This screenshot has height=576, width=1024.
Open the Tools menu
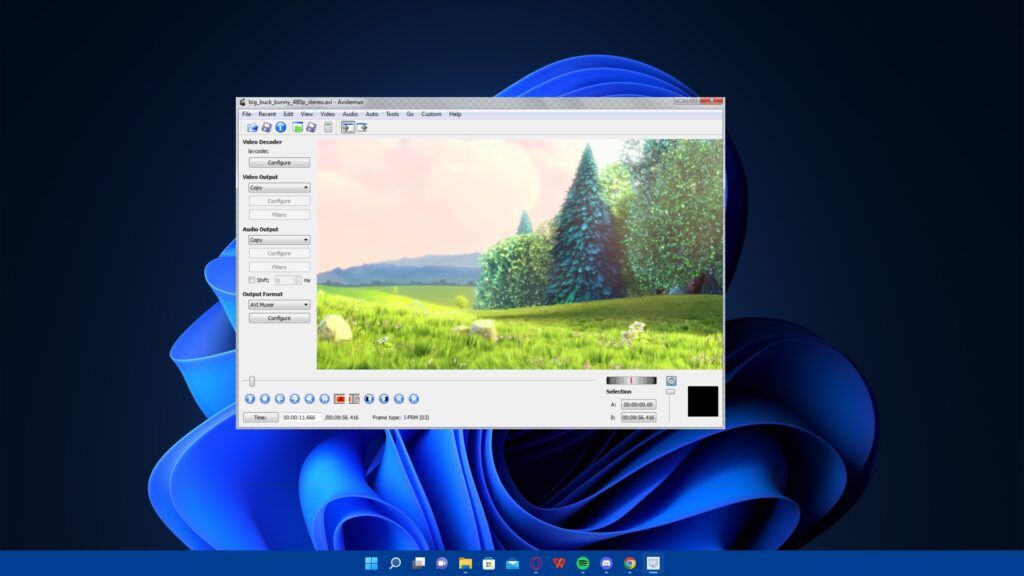392,114
